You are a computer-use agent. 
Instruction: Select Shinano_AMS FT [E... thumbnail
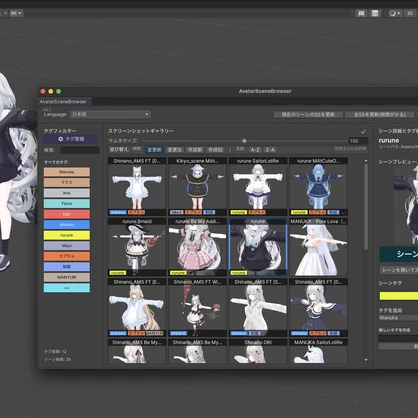coord(137,308)
